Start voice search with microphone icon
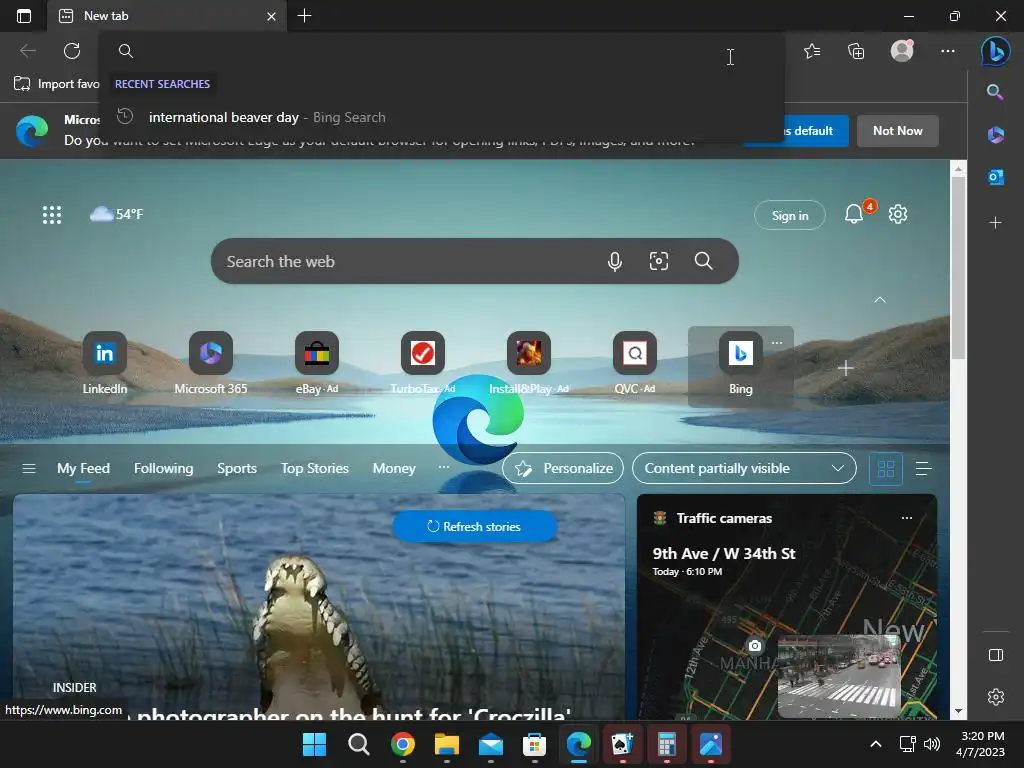The width and height of the screenshot is (1024, 768). (615, 261)
